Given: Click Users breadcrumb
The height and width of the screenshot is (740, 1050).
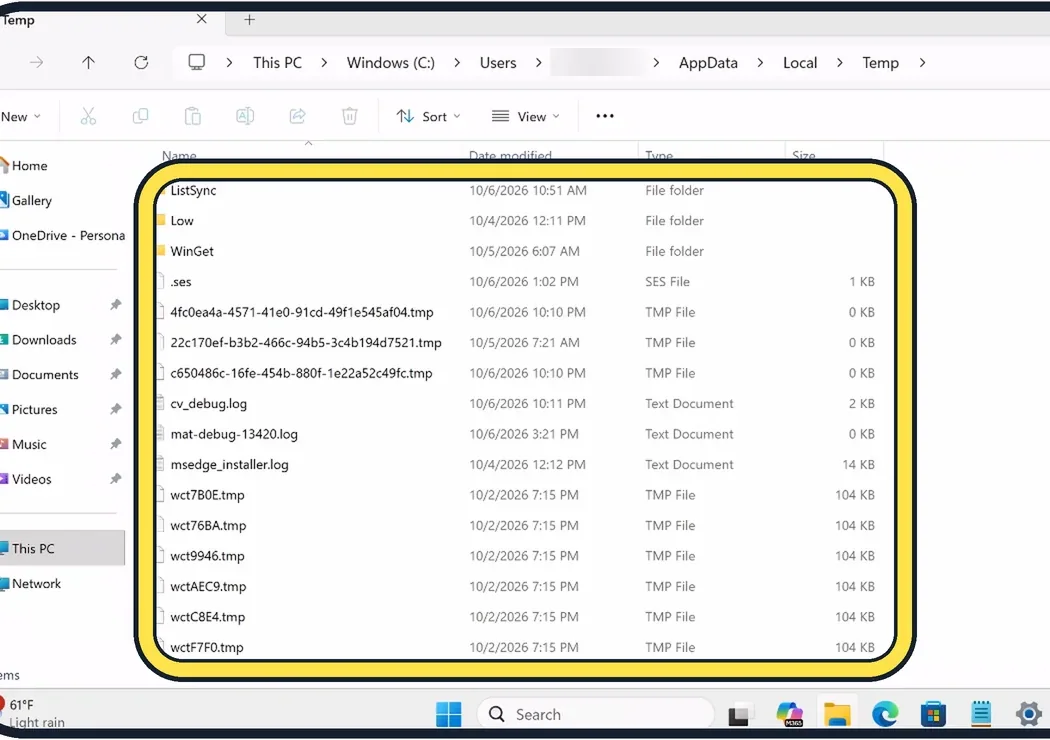Looking at the screenshot, I should click(x=498, y=62).
